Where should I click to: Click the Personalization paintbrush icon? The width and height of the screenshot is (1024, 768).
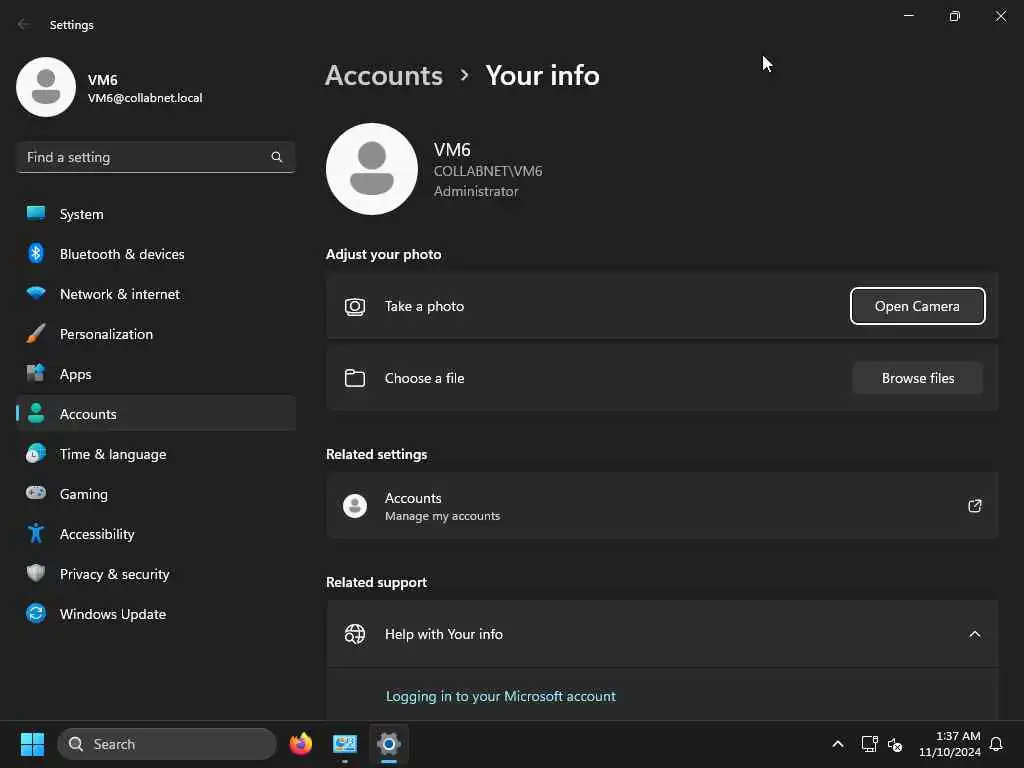click(36, 334)
